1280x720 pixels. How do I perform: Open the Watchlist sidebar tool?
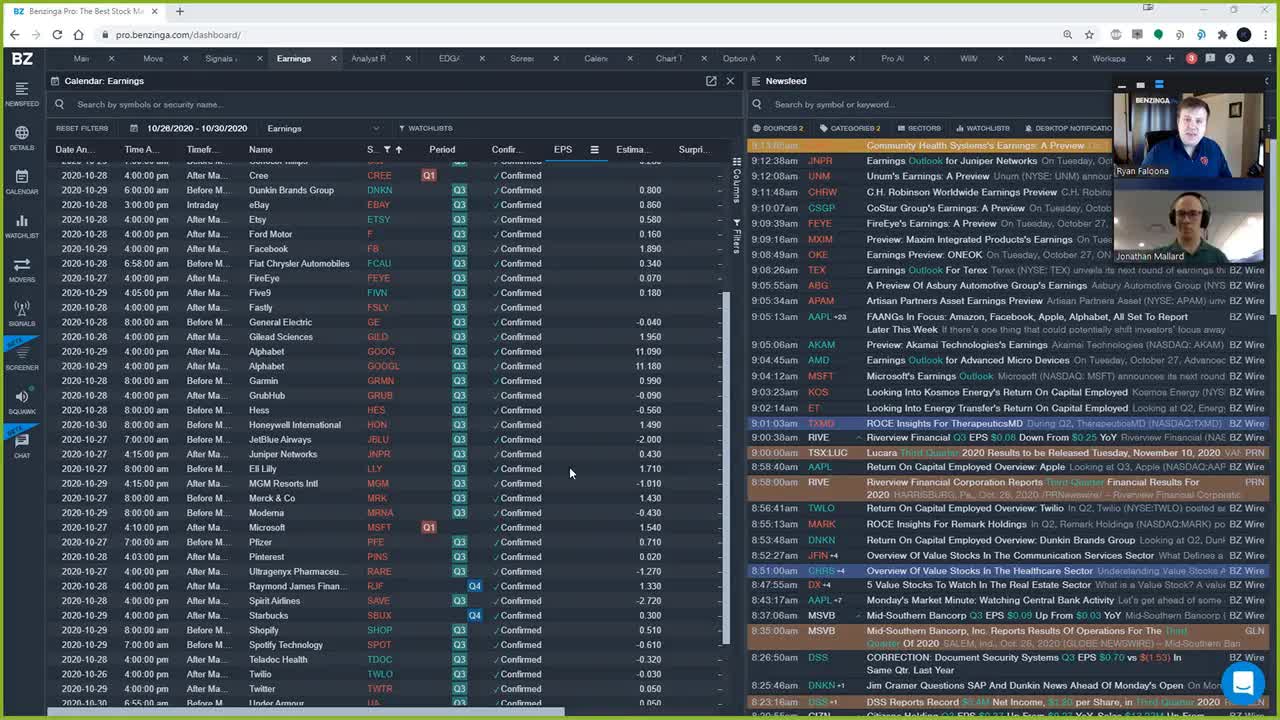[x=22, y=226]
